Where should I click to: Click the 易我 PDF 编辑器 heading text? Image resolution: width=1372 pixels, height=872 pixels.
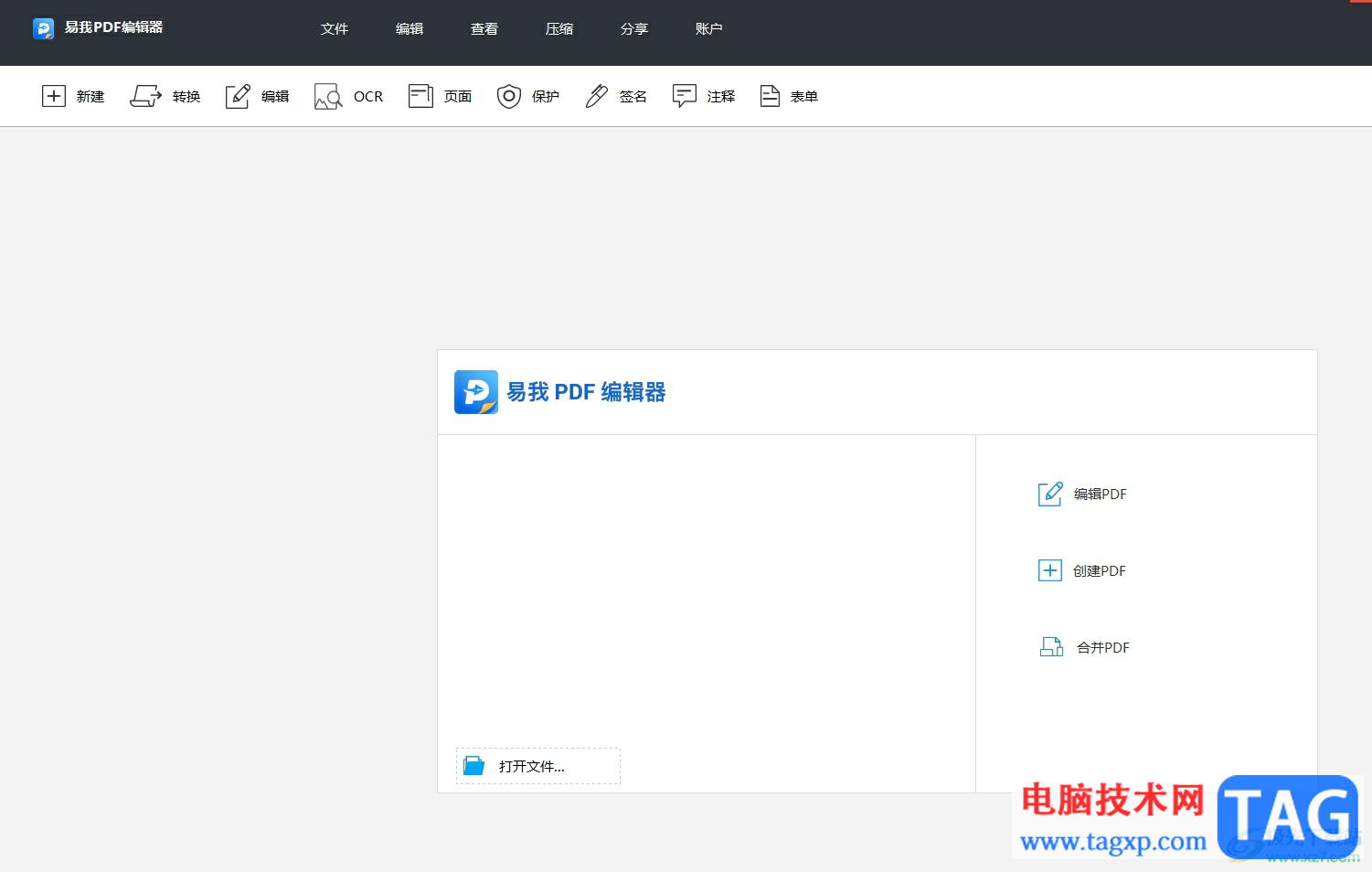click(587, 392)
